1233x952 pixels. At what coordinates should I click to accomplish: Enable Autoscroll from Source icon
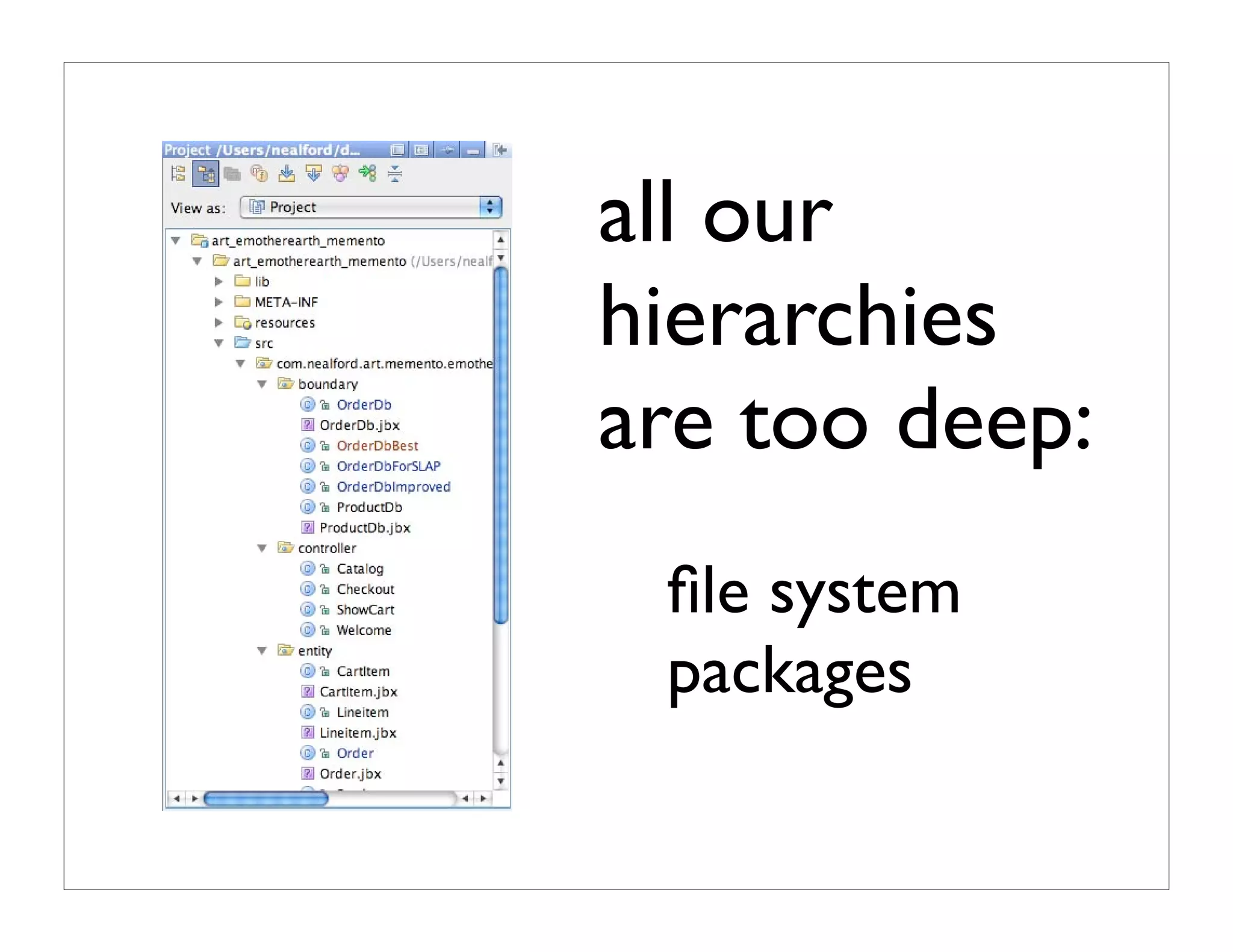pyautogui.click(x=314, y=174)
